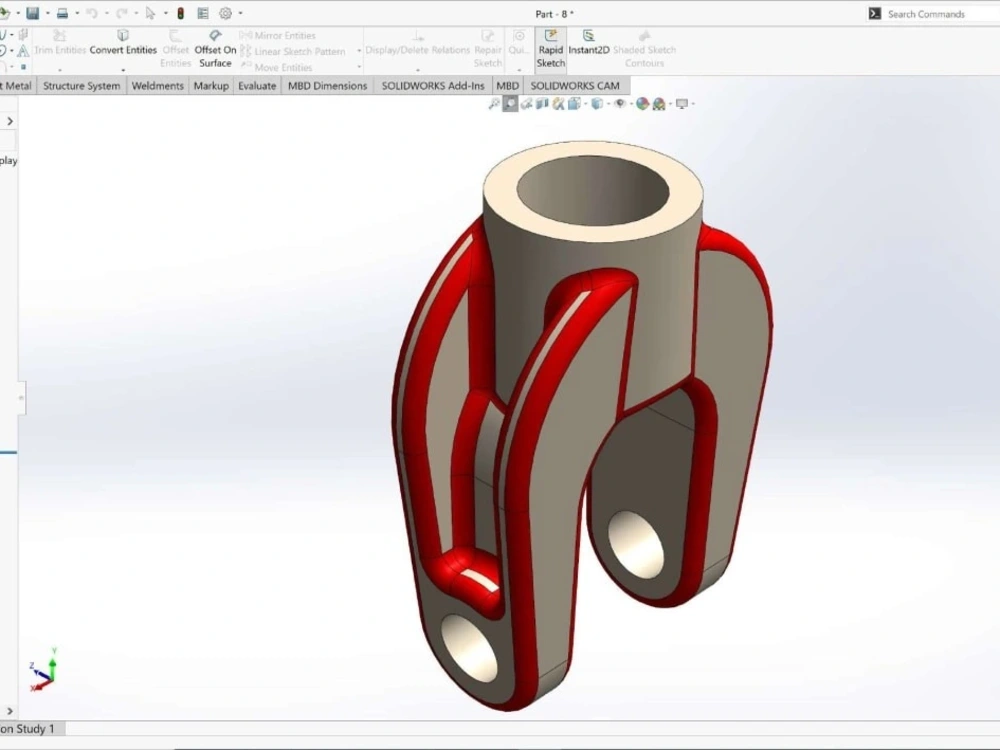Screen dimensions: 1000x750
Task: Click the View Settings monitor icon
Action: point(682,103)
